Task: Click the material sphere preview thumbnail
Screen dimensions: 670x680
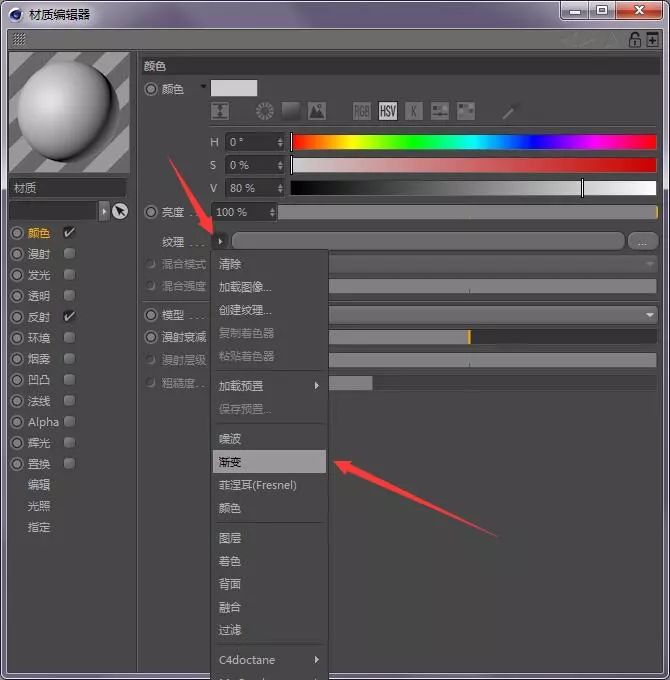Action: 69,113
